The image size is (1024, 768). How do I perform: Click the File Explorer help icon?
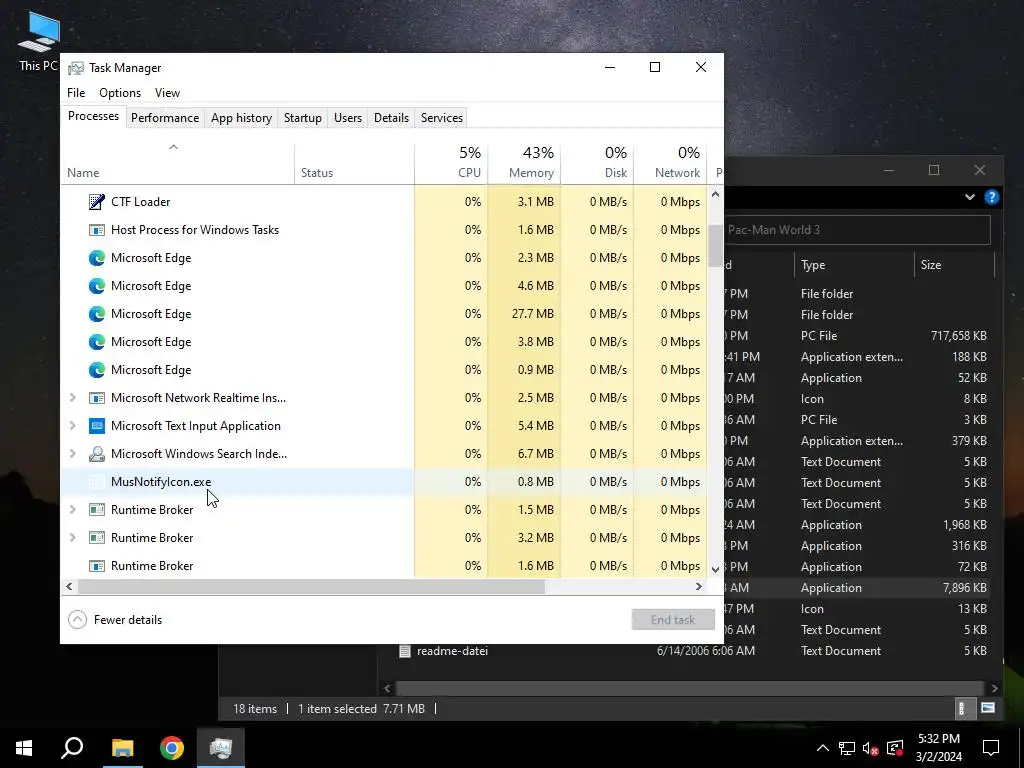(991, 197)
